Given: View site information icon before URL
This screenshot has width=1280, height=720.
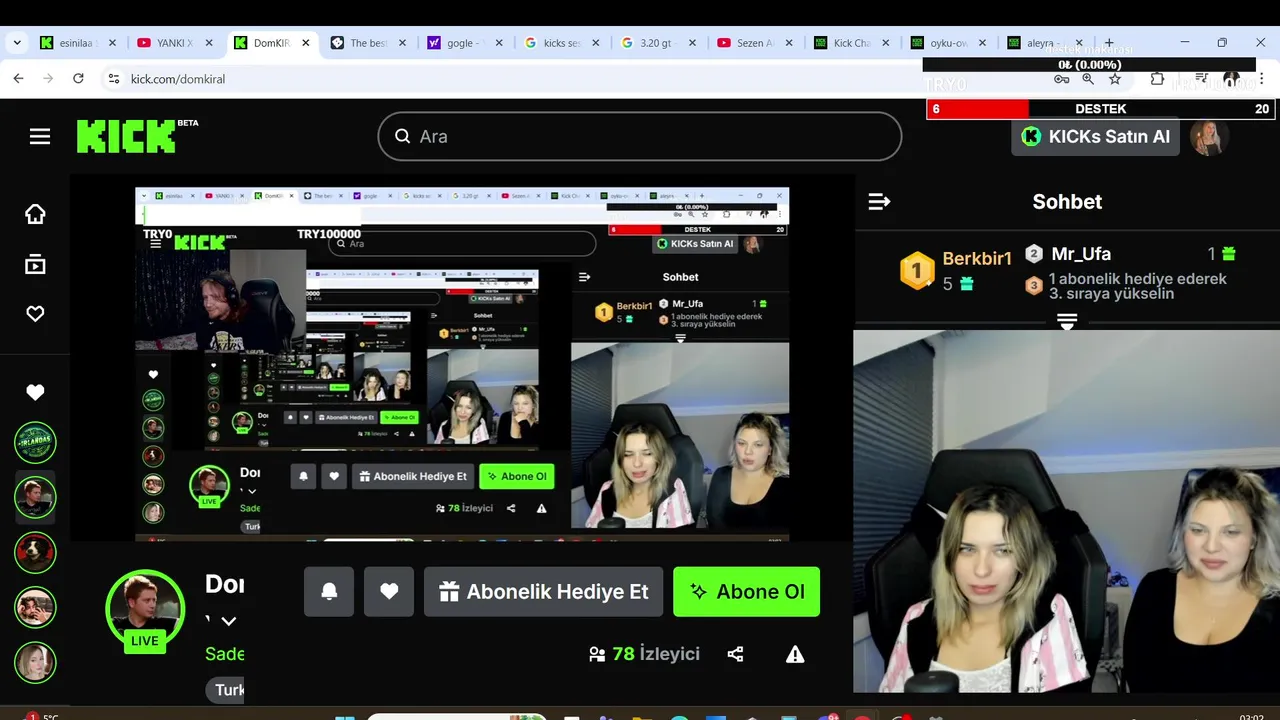Looking at the screenshot, I should (x=114, y=78).
